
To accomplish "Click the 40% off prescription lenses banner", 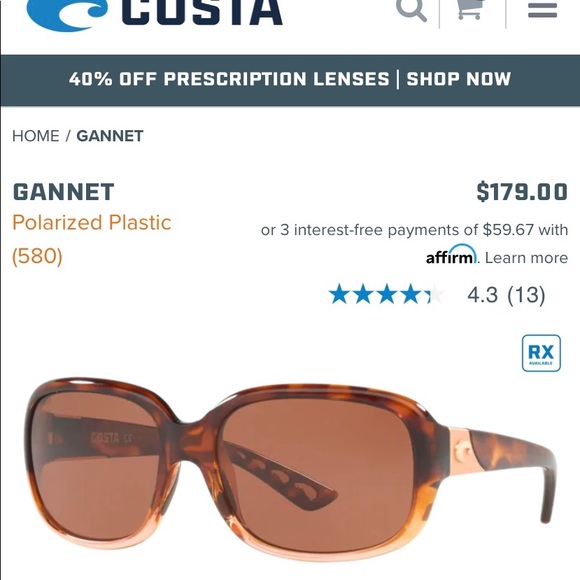I will tap(290, 80).
